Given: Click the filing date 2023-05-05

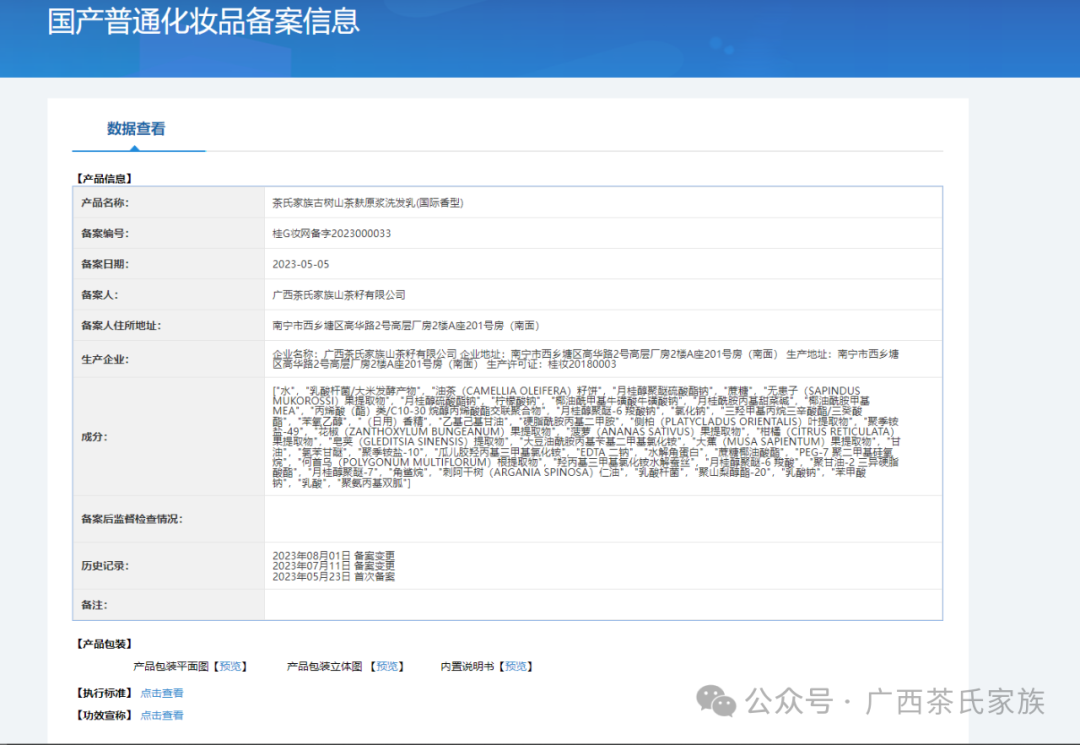Looking at the screenshot, I should coord(300,264).
